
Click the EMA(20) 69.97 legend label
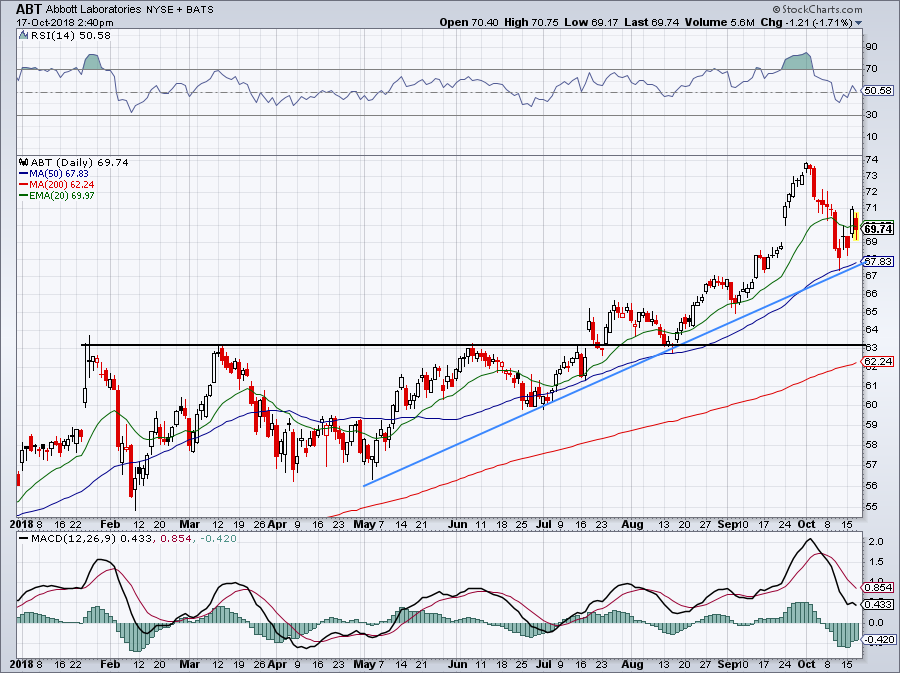click(62, 195)
